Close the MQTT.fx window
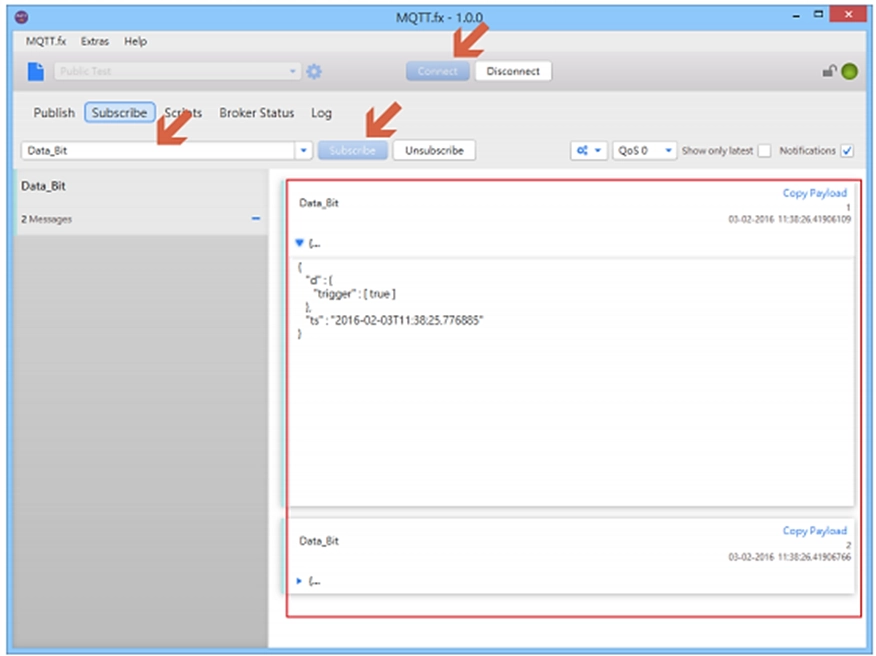Screen dimensions: 876x656 click(848, 15)
